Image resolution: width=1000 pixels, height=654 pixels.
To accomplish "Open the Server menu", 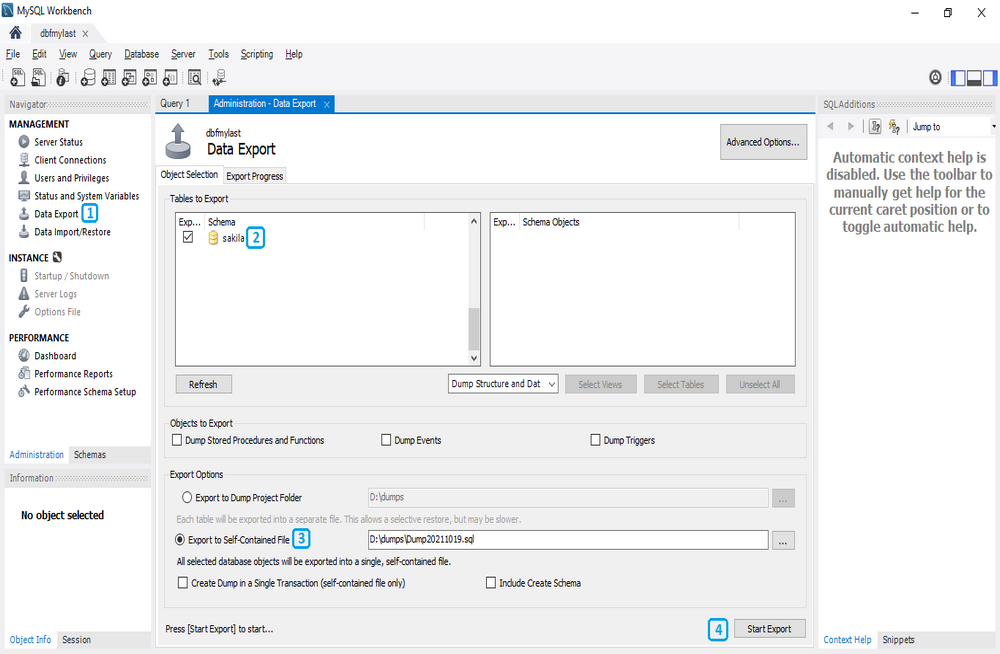I will (x=183, y=54).
